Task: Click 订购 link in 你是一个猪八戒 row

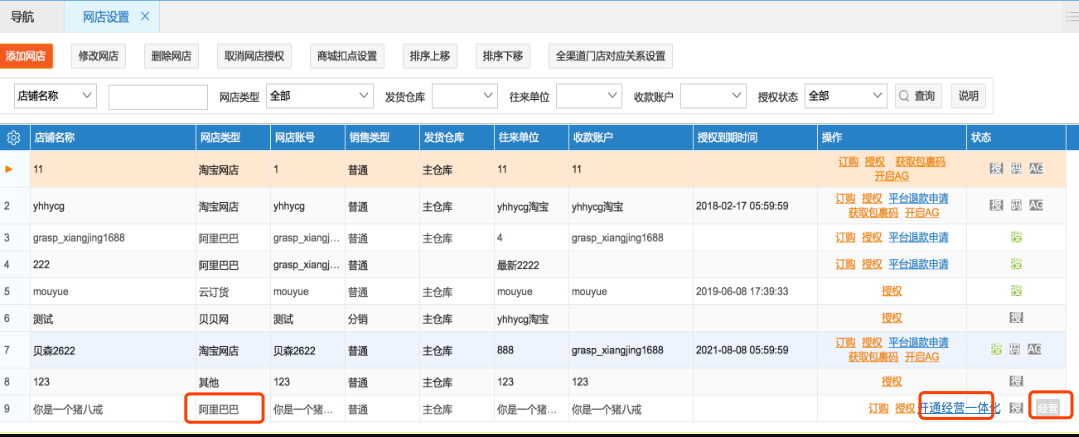Action: click(879, 408)
